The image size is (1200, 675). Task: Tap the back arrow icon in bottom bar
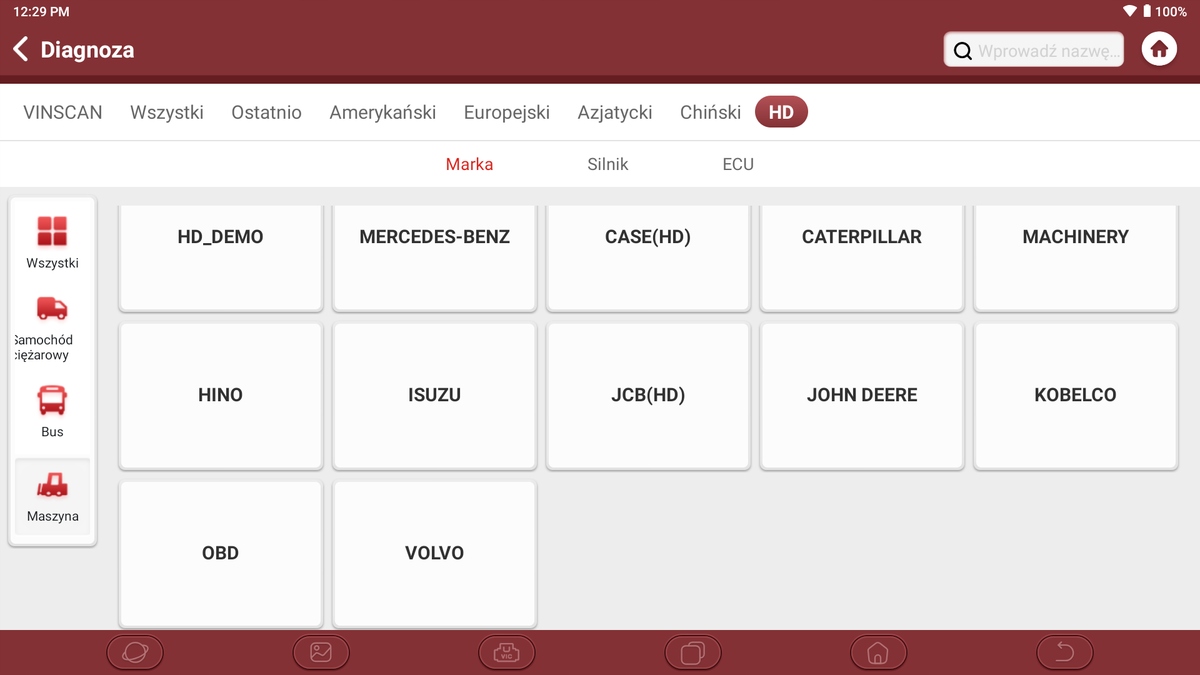coord(1065,653)
